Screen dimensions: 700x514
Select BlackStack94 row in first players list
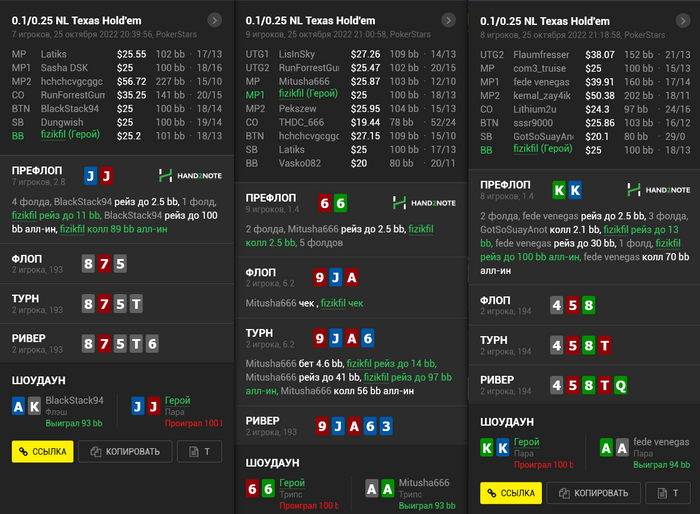pos(117,109)
